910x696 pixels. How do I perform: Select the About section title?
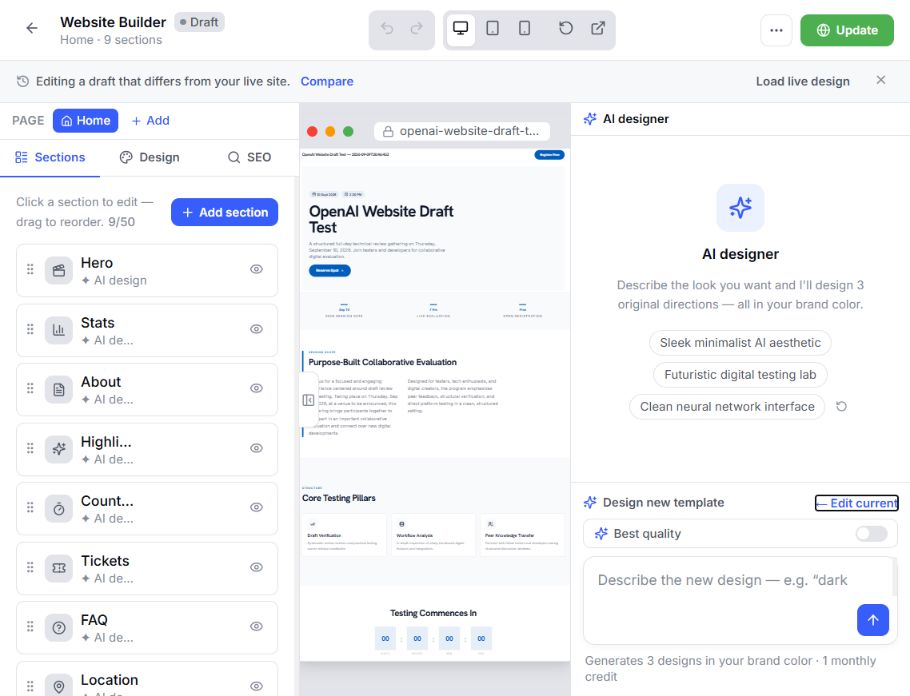(100, 382)
